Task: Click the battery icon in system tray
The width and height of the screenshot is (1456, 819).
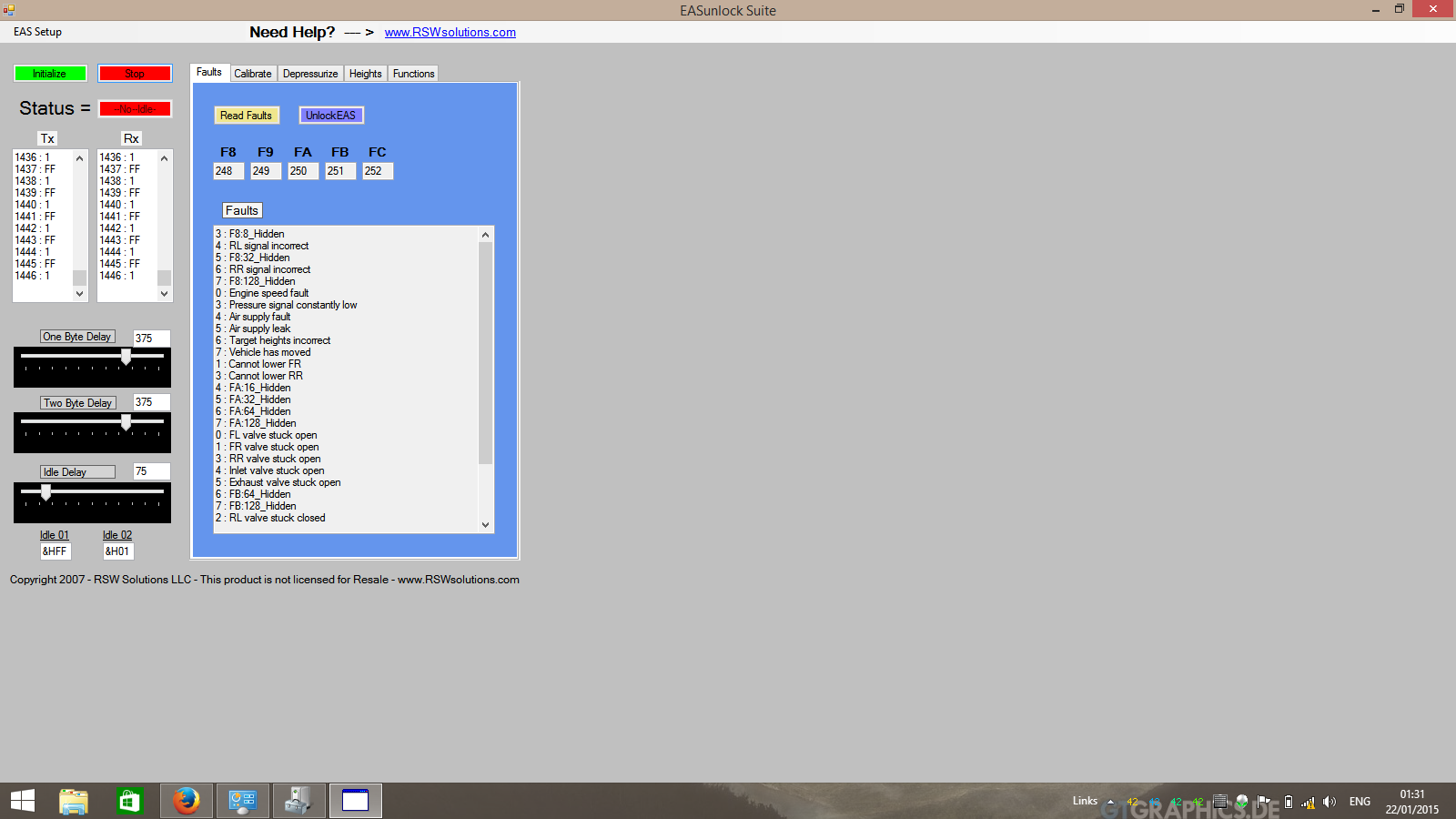Action: 1288,802
